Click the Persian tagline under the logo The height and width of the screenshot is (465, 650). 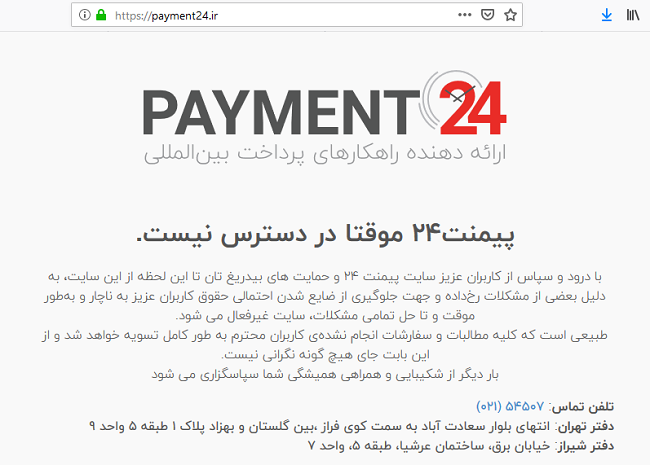click(325, 154)
